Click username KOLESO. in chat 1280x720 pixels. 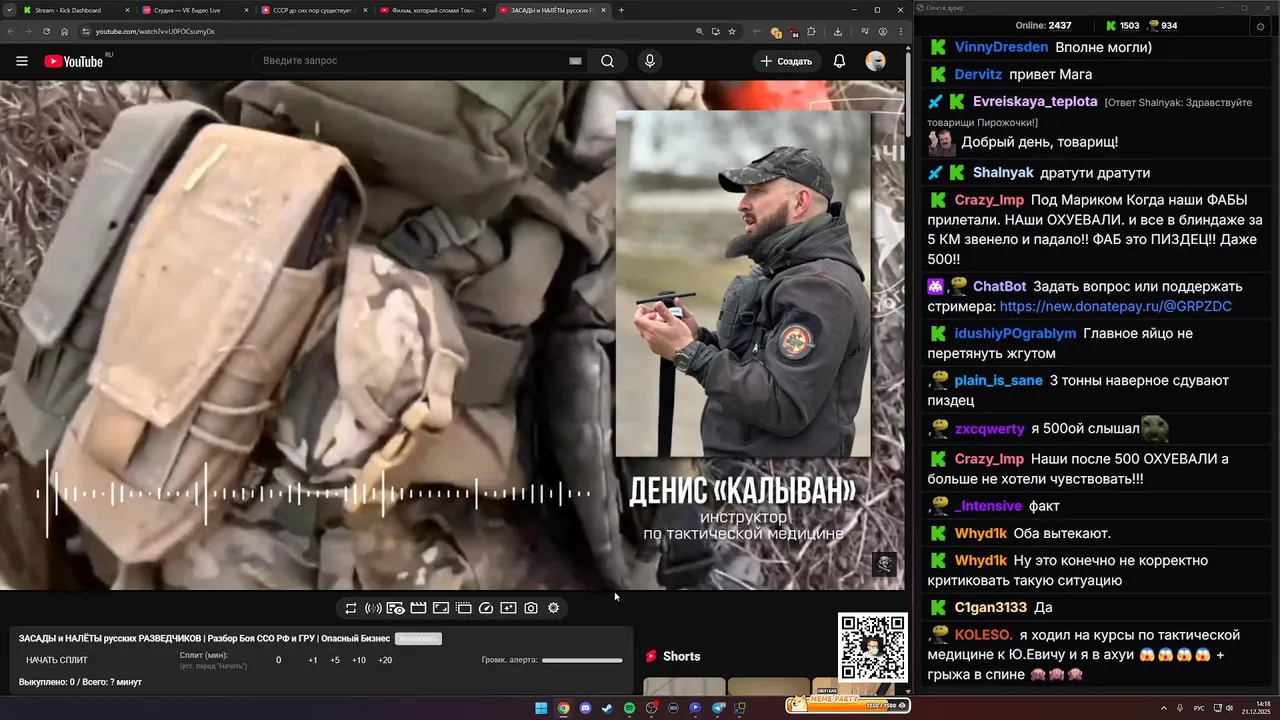click(x=984, y=634)
